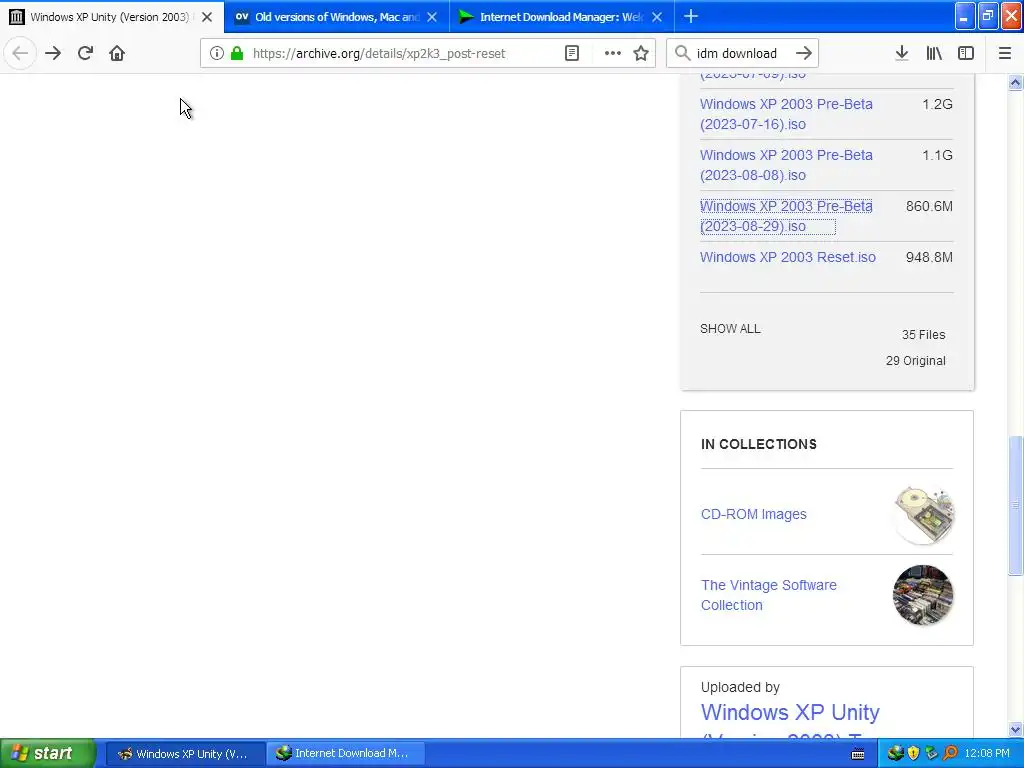
Task: Open CD-ROM Images collection thumbnail
Action: click(923, 515)
